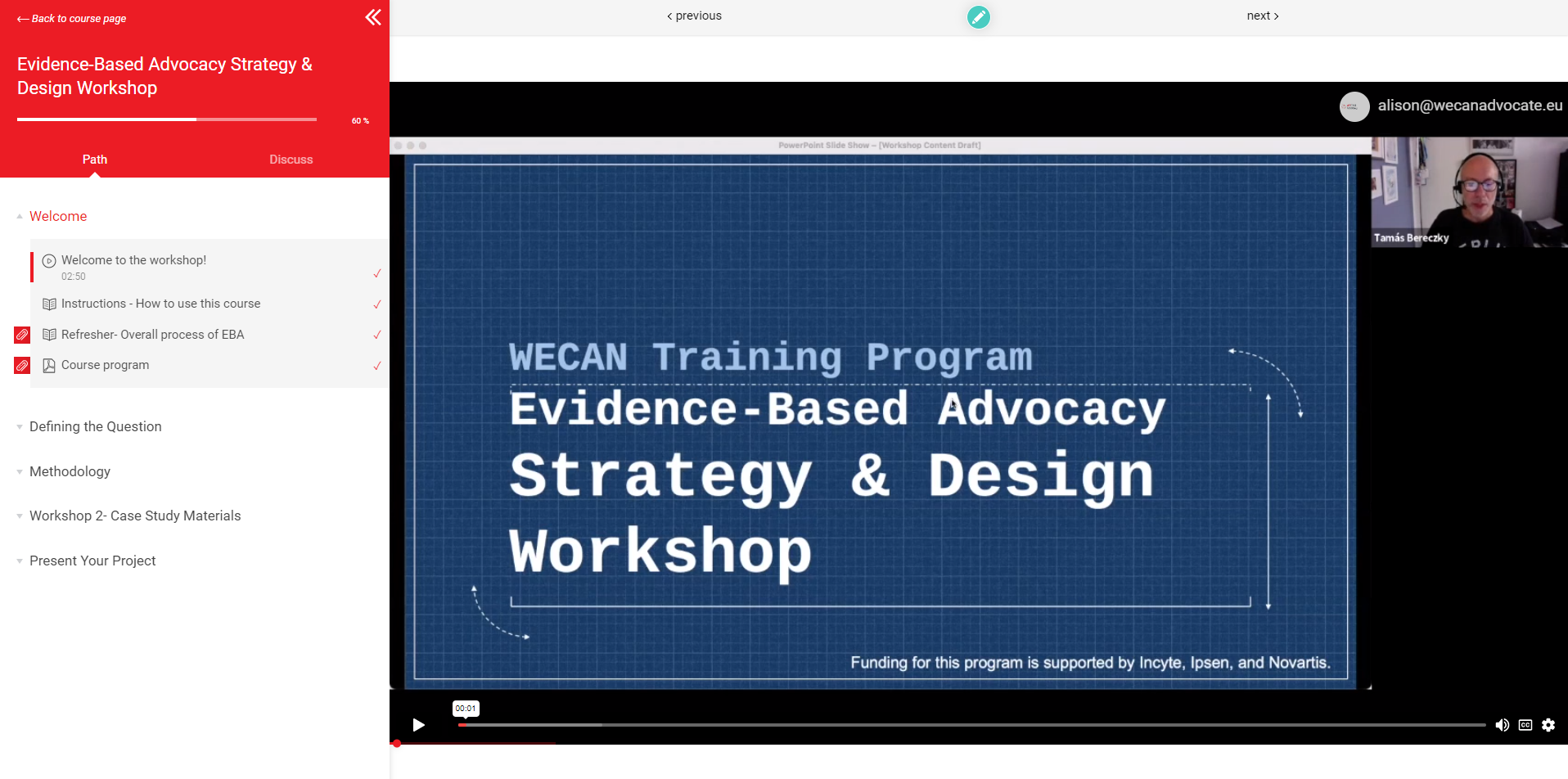
Task: Click the course title Evidence-Based Advocacy Strategy
Action: tap(164, 76)
